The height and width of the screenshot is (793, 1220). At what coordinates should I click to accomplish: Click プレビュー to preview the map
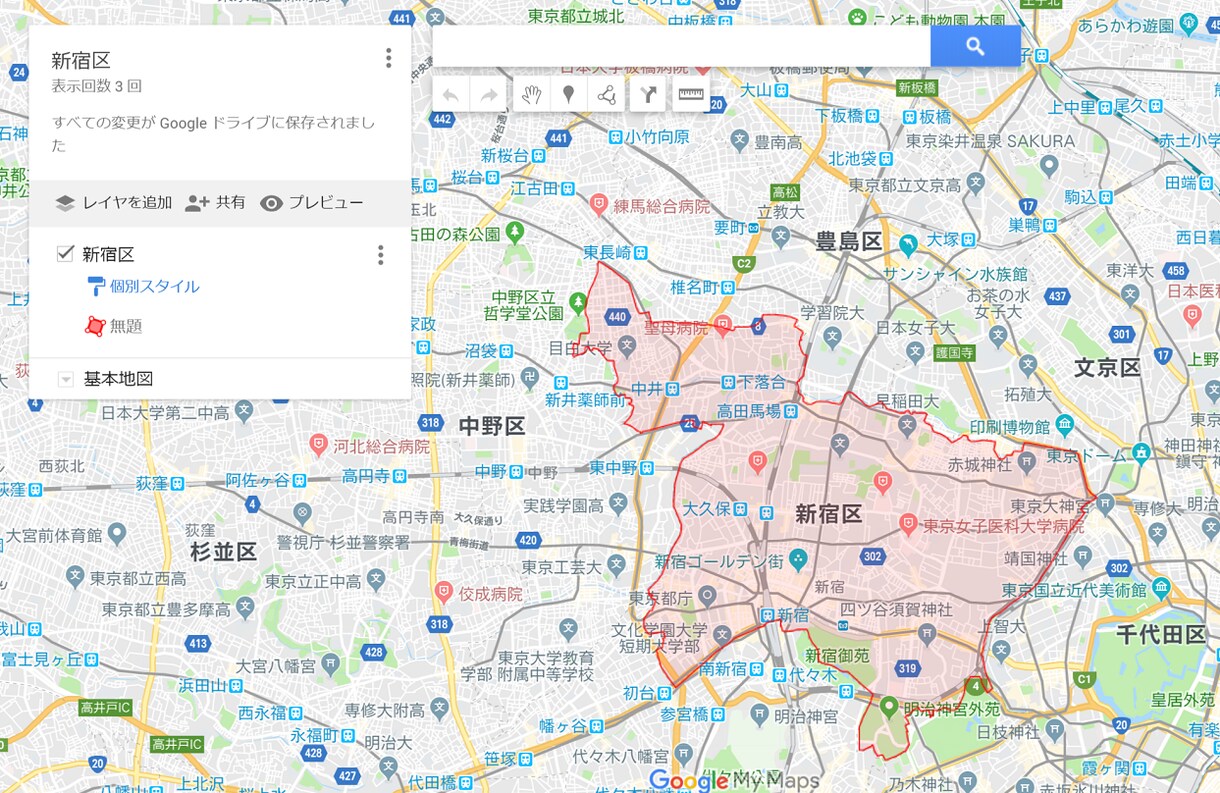[312, 203]
